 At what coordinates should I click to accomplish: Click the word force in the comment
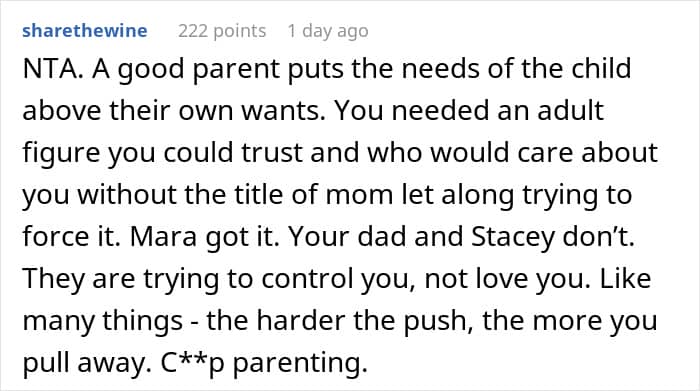[56, 236]
